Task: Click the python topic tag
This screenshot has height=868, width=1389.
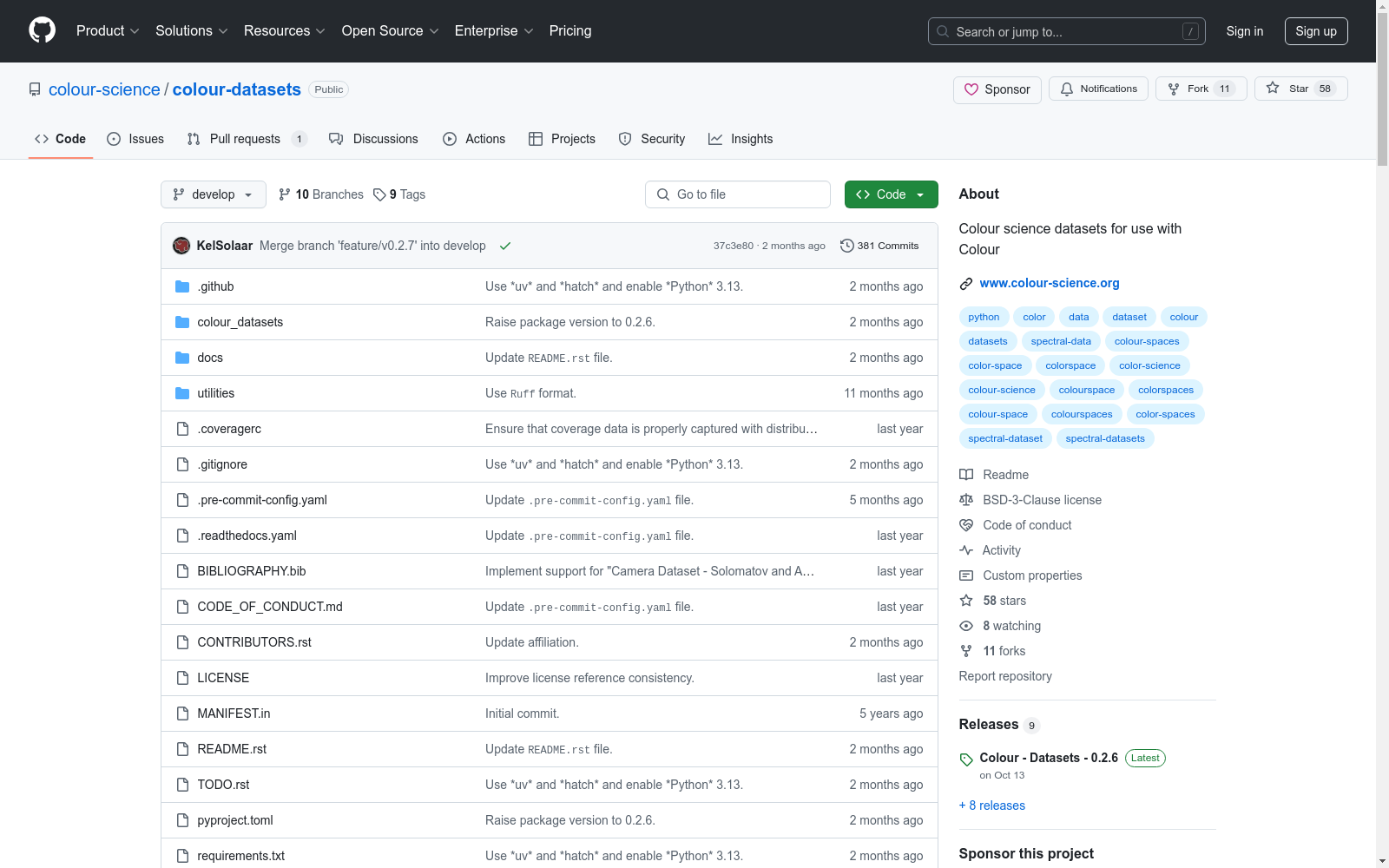Action: 984,317
